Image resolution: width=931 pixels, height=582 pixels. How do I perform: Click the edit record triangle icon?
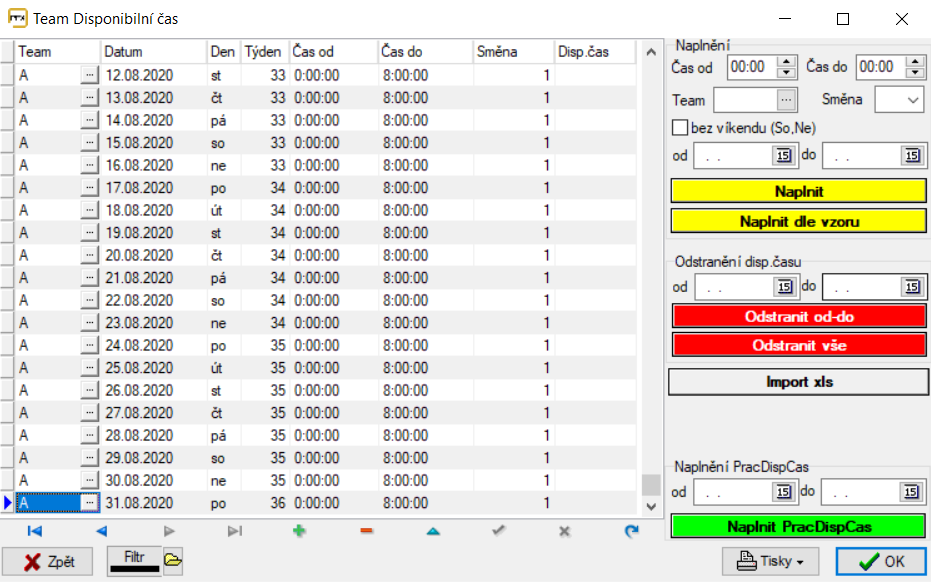tap(432, 531)
